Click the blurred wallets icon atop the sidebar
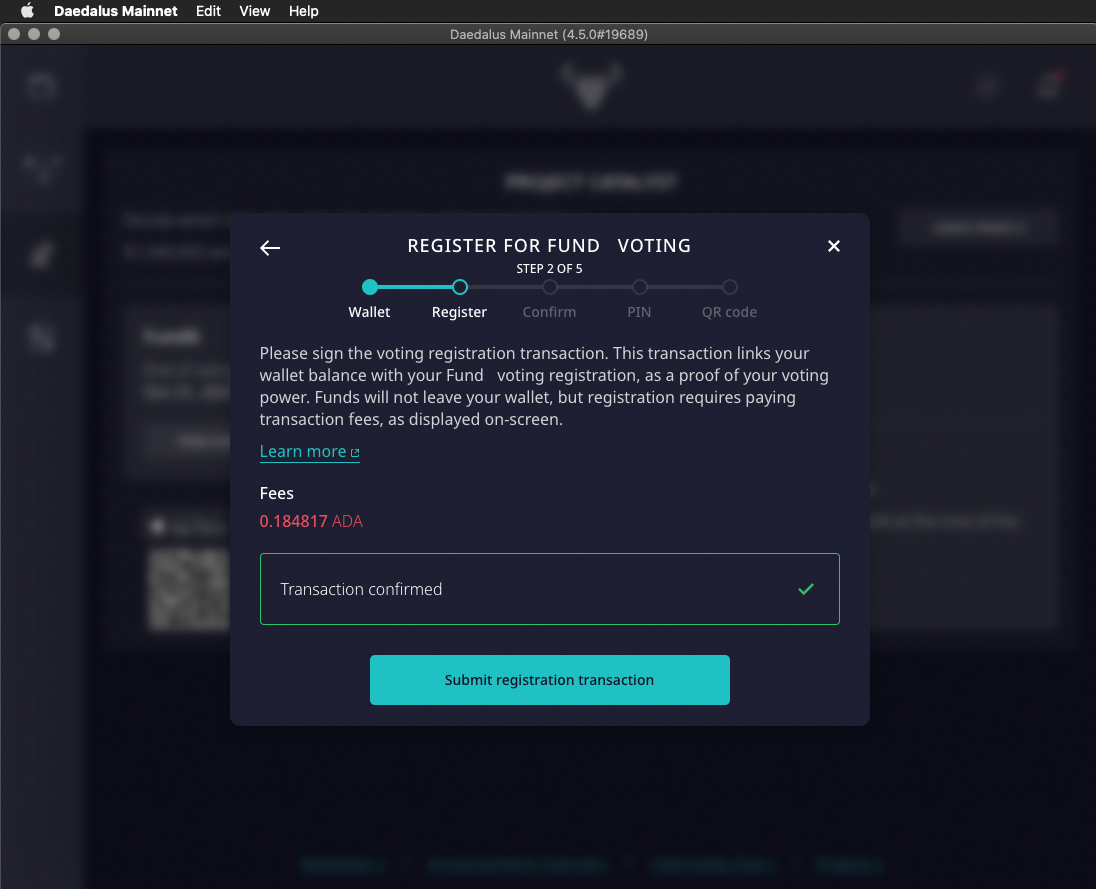The width and height of the screenshot is (1096, 889). (42, 86)
